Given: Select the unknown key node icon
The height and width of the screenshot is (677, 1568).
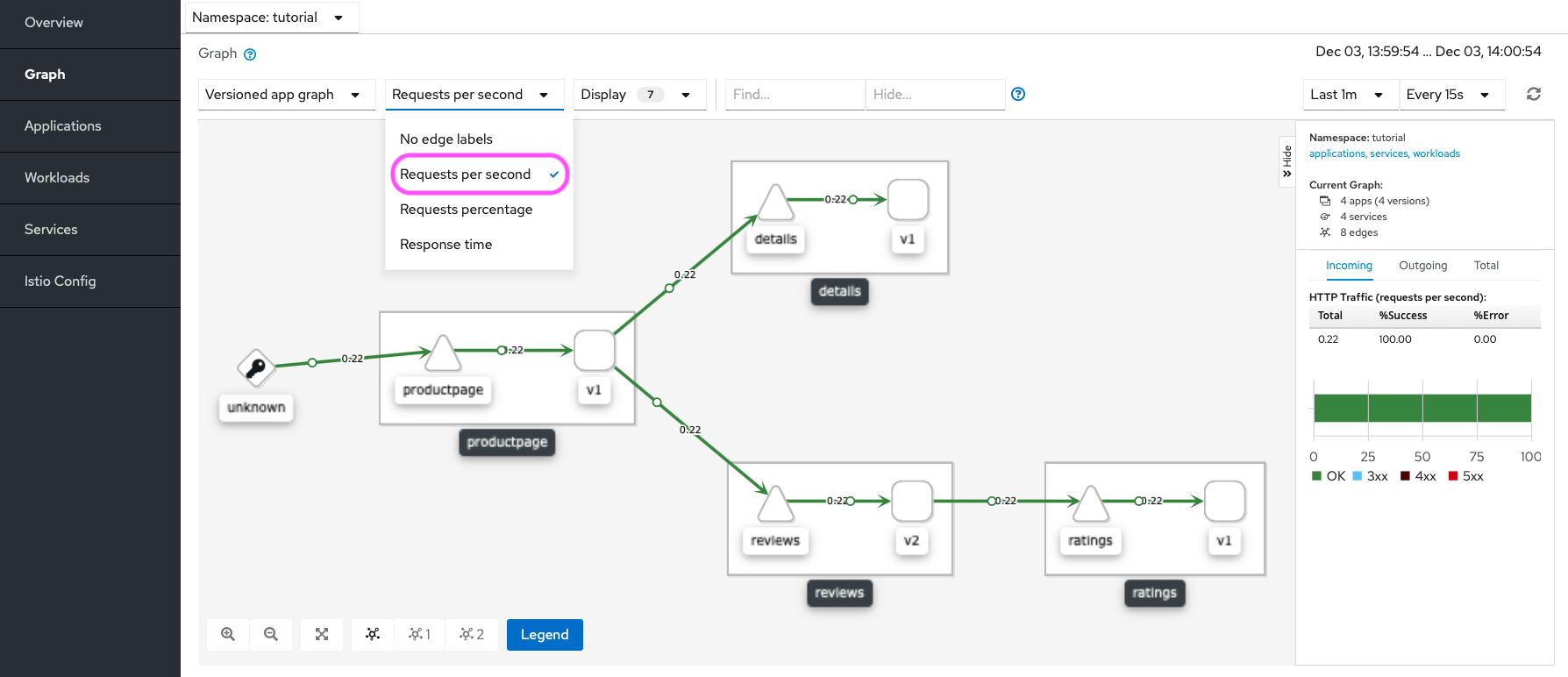Looking at the screenshot, I should pos(256,367).
